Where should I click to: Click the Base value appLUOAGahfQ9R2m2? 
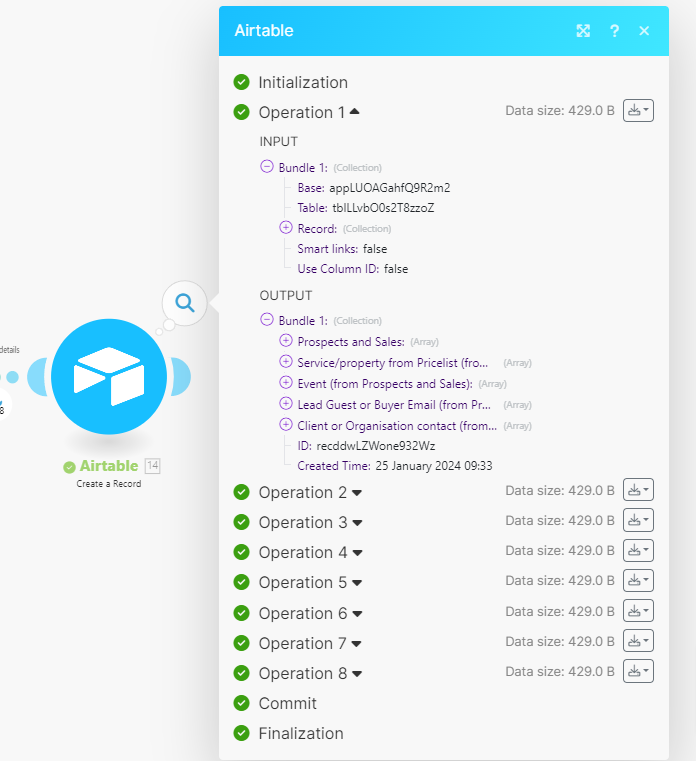click(x=390, y=188)
